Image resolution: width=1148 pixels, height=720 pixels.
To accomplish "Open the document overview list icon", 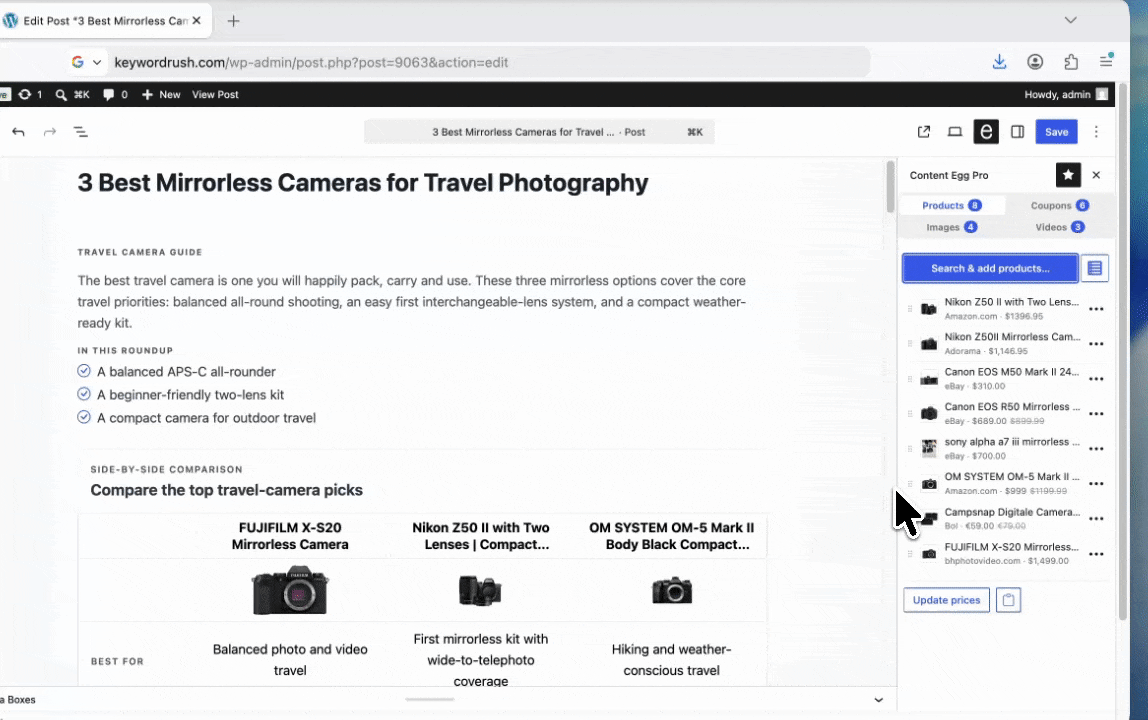I will click(x=81, y=132).
